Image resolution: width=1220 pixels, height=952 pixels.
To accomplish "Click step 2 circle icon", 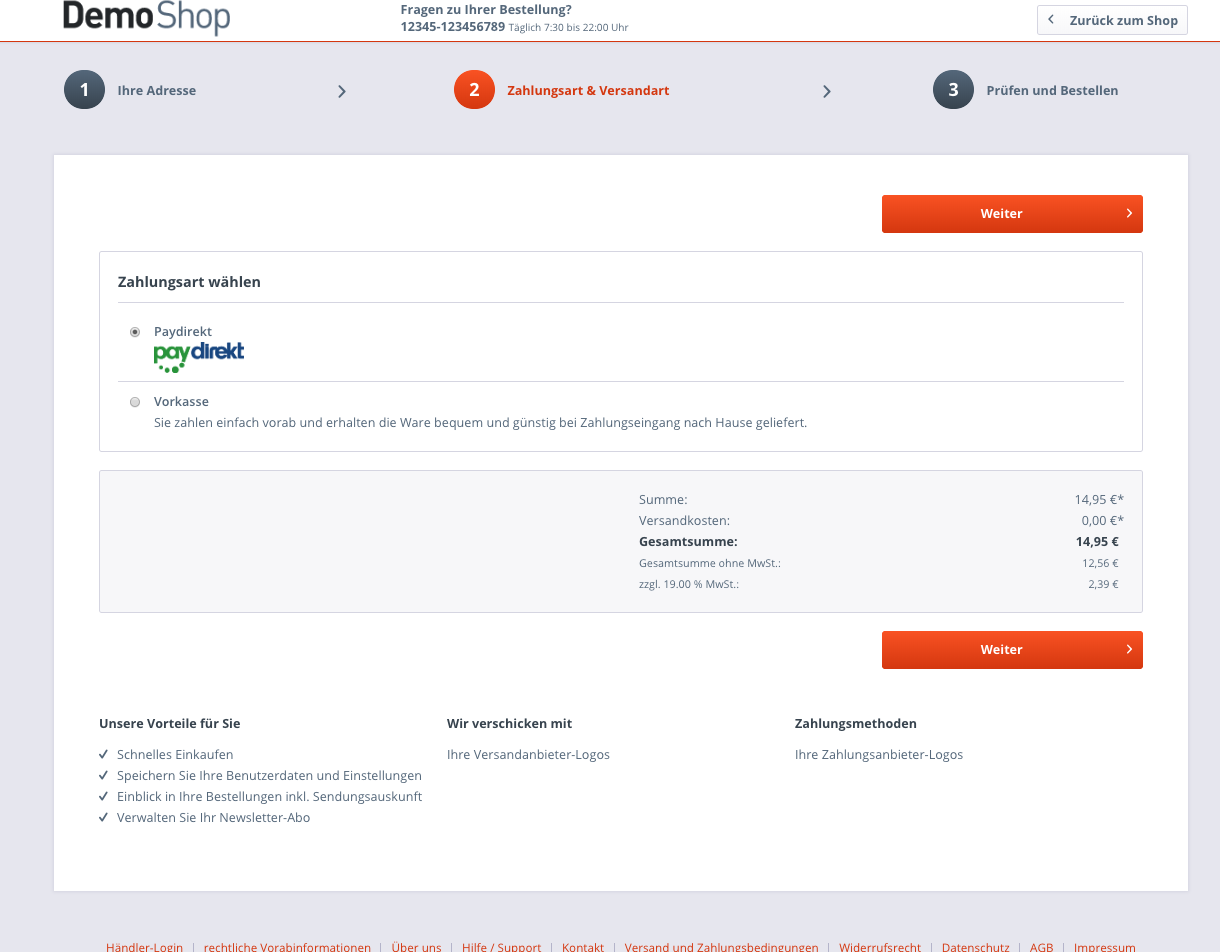I will (474, 90).
